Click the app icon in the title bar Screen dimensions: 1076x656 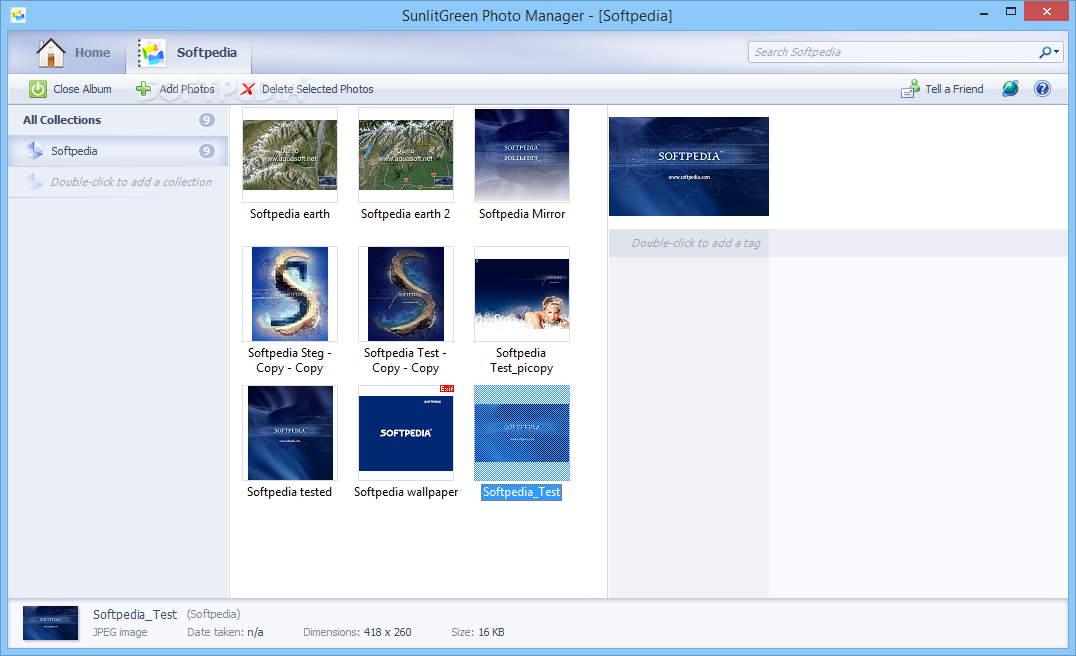point(19,14)
